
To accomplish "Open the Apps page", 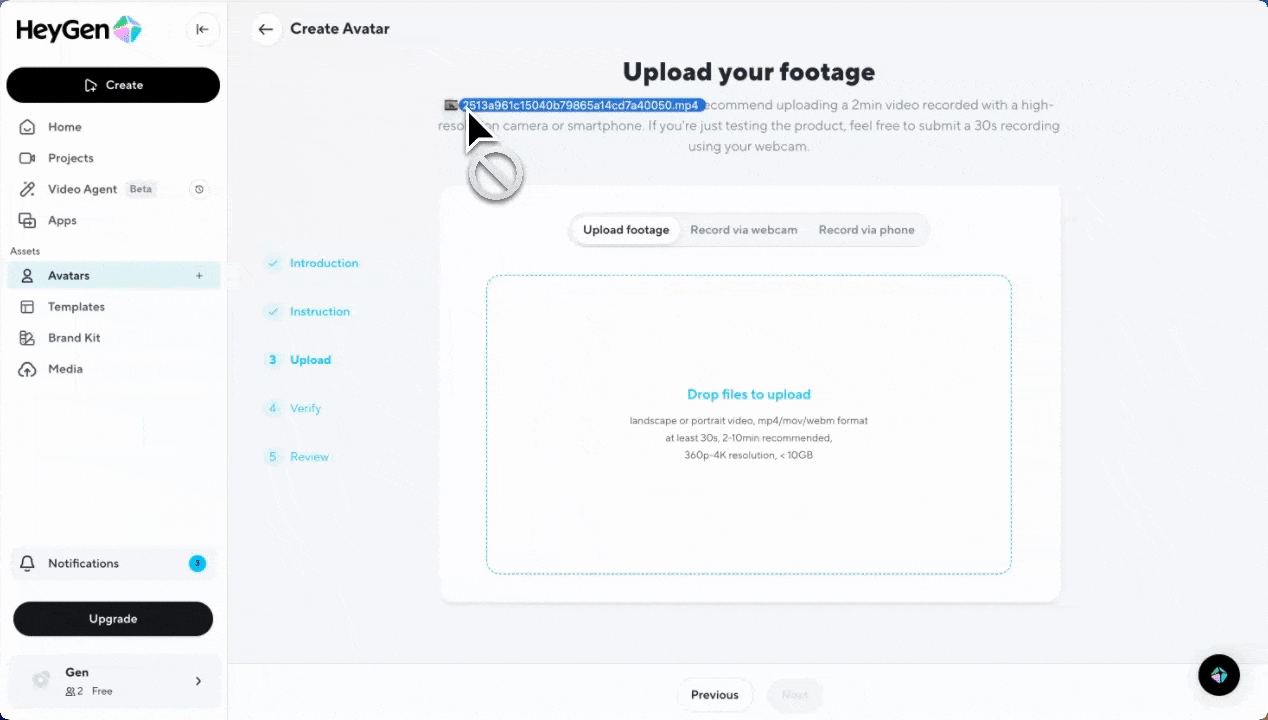I will [62, 220].
